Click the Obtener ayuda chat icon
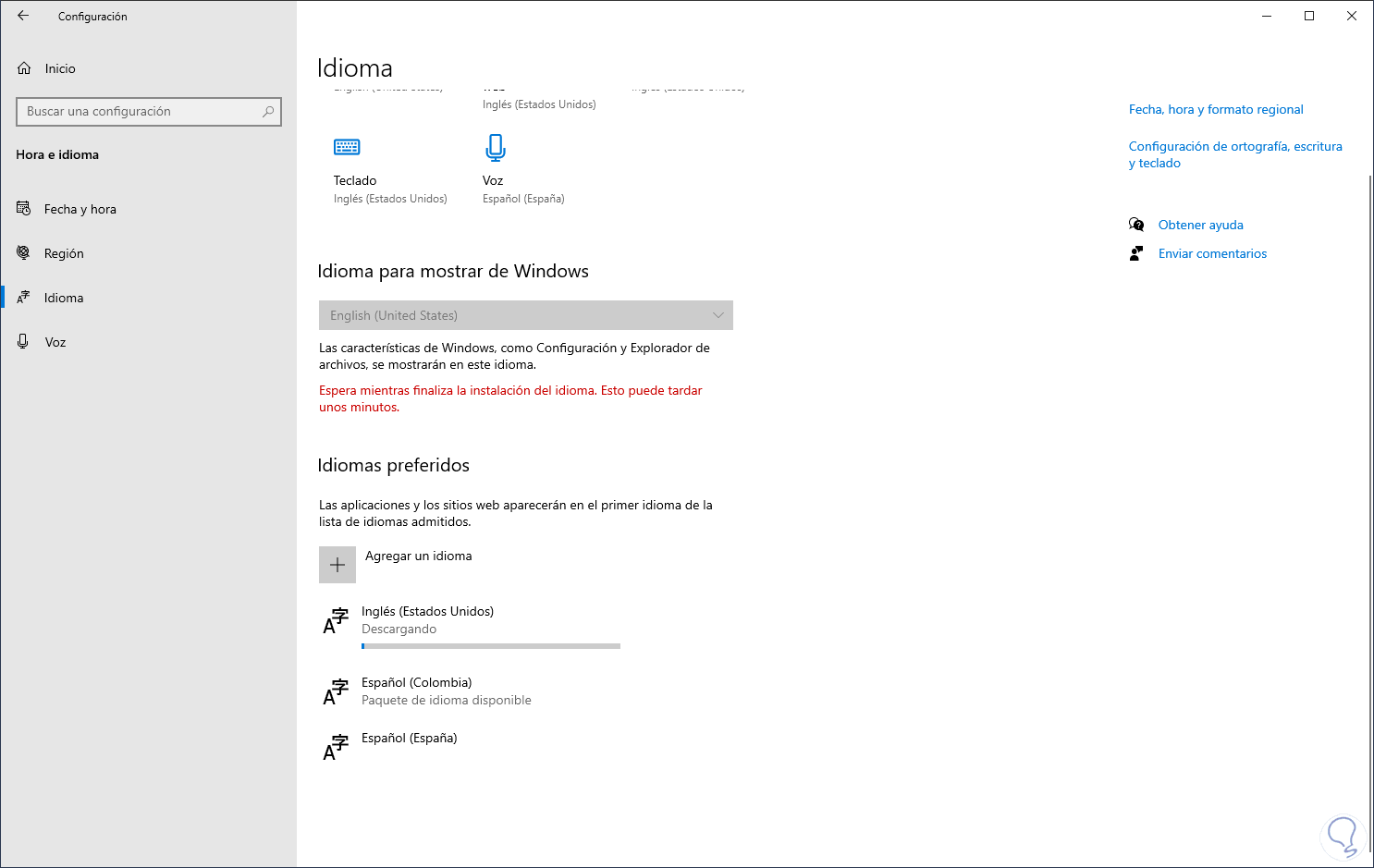Viewport: 1374px width, 868px height. pyautogui.click(x=1136, y=225)
